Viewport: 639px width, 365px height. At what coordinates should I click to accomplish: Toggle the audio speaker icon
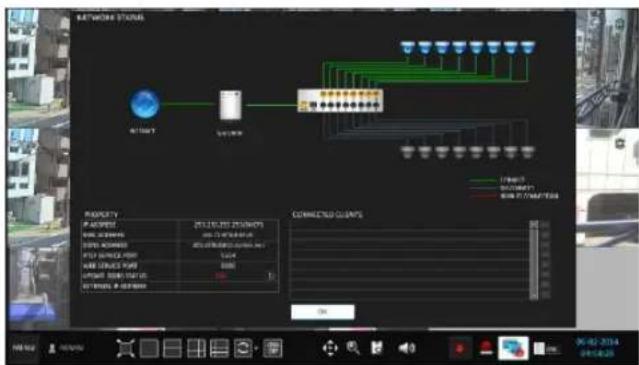(406, 348)
